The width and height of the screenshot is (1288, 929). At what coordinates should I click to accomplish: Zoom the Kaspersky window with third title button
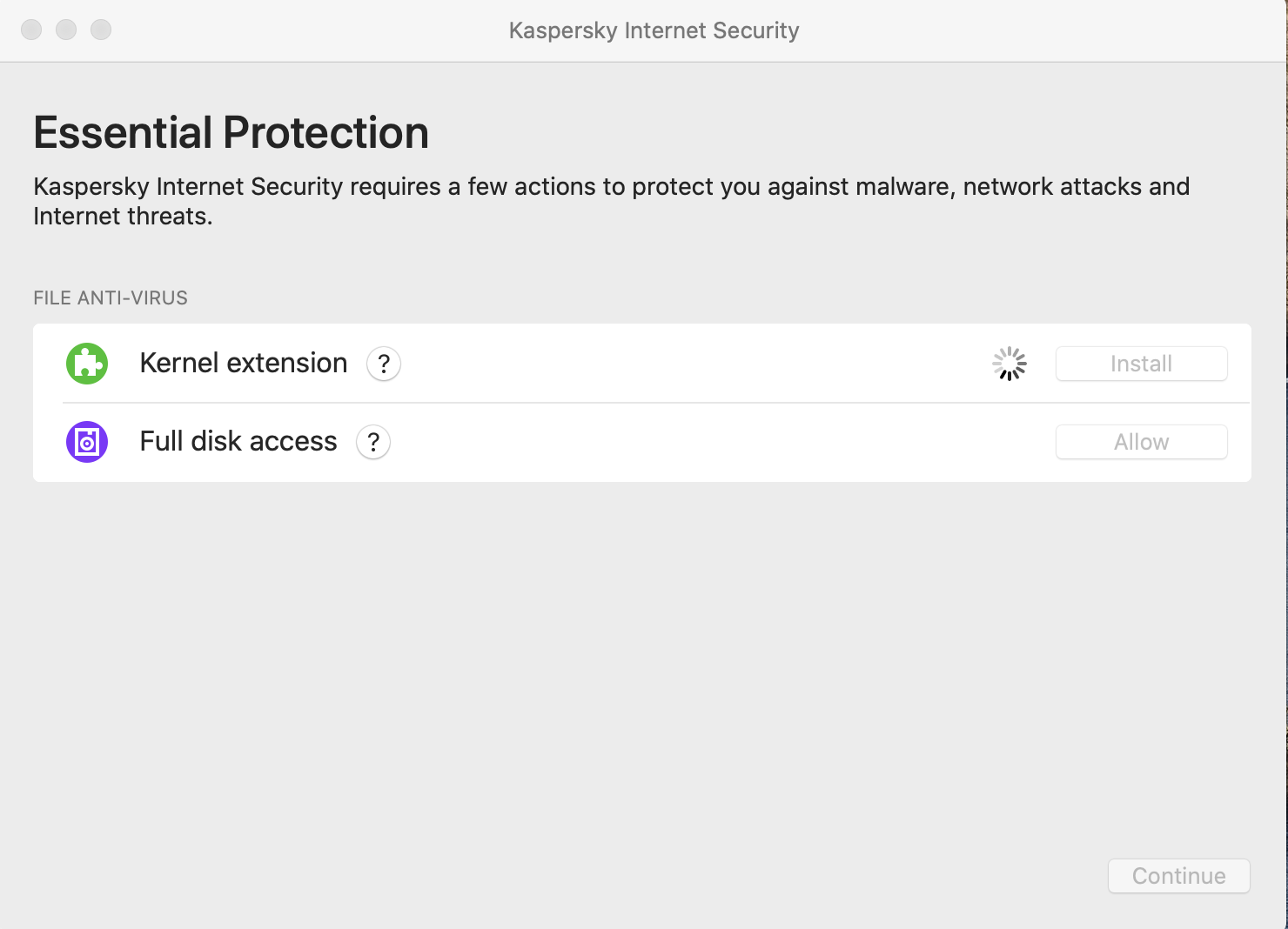coord(101,30)
